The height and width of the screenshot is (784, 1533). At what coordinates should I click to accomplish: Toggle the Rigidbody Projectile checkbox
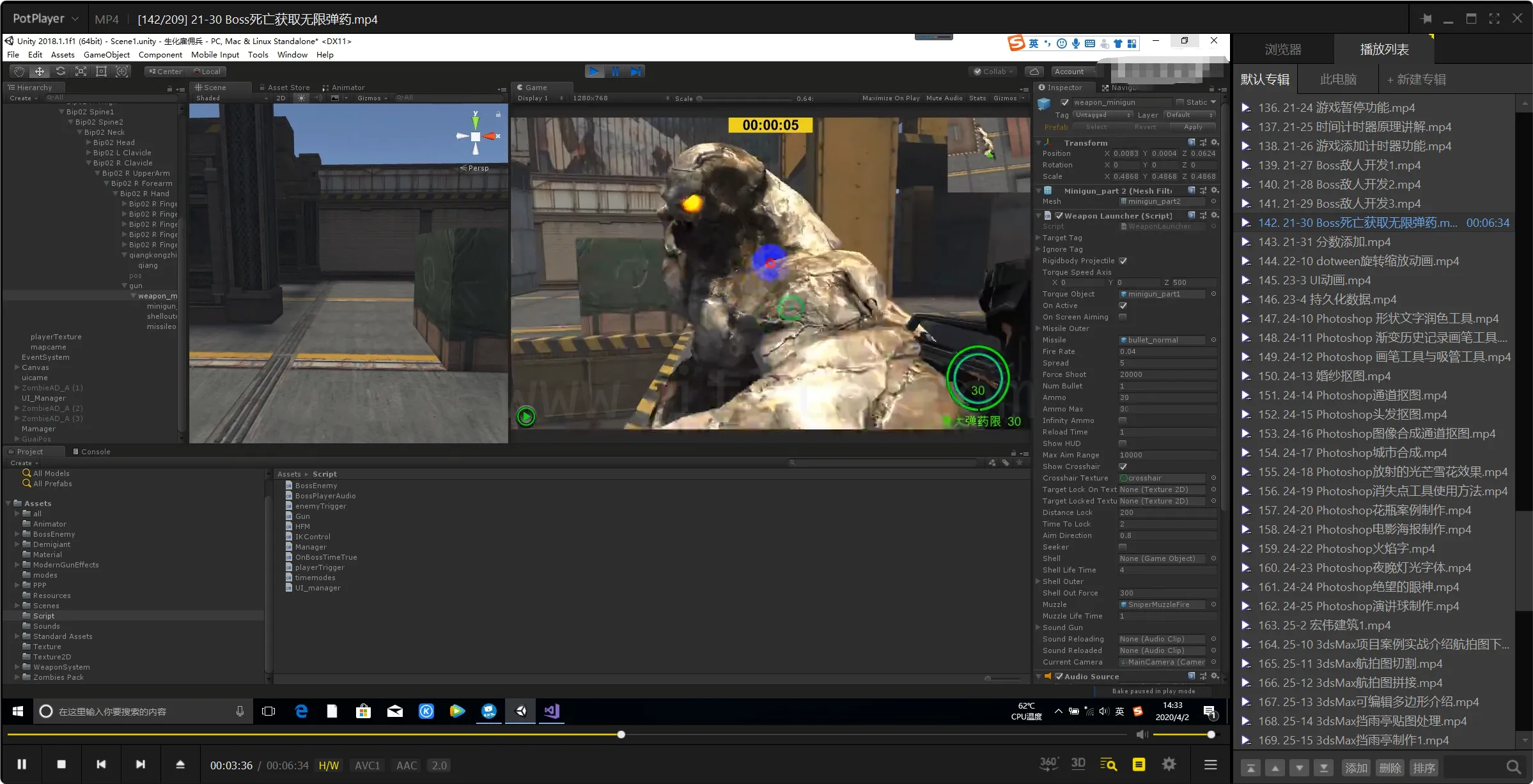coord(1123,261)
